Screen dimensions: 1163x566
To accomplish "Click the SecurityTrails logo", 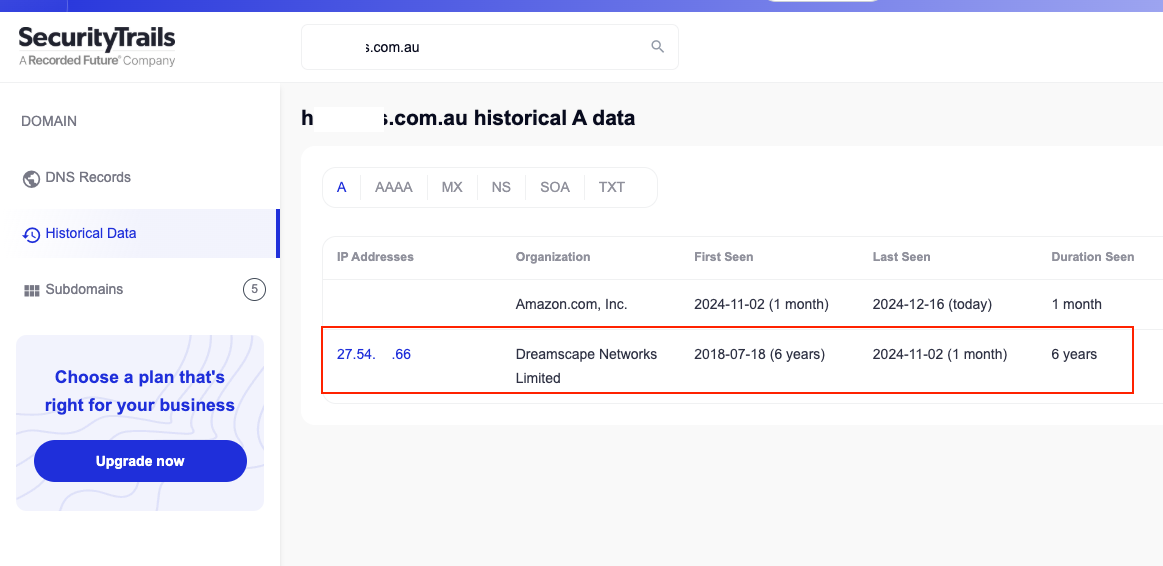I will pos(96,46).
